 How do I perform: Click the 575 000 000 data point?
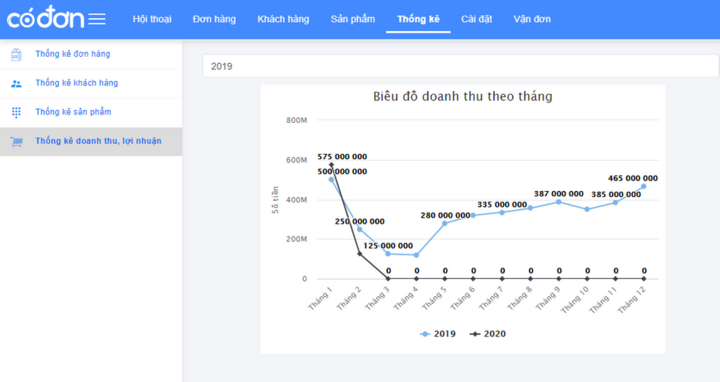pos(331,164)
